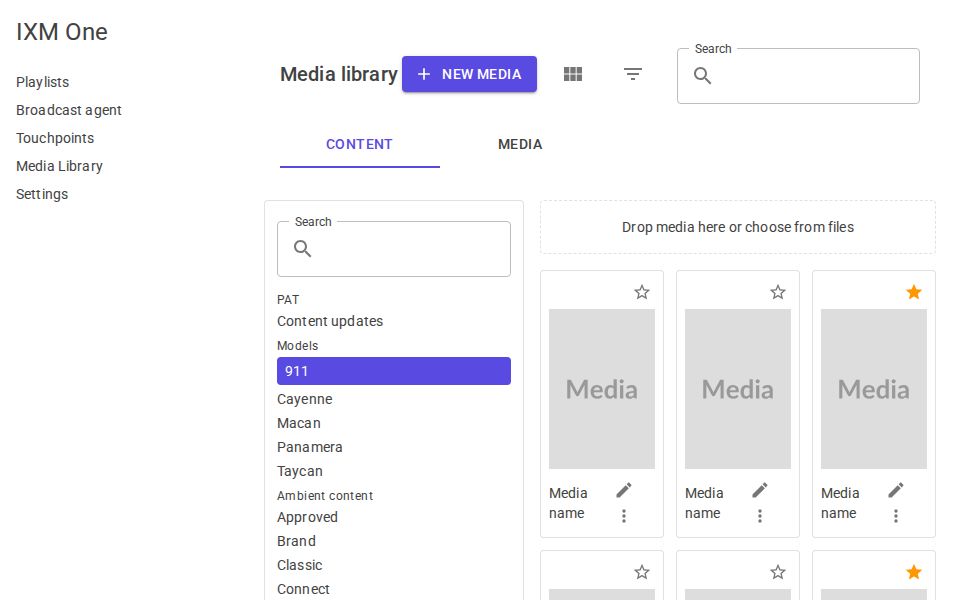Star the first media item as favorite
Screen dimensions: 960x600
pos(641,292)
